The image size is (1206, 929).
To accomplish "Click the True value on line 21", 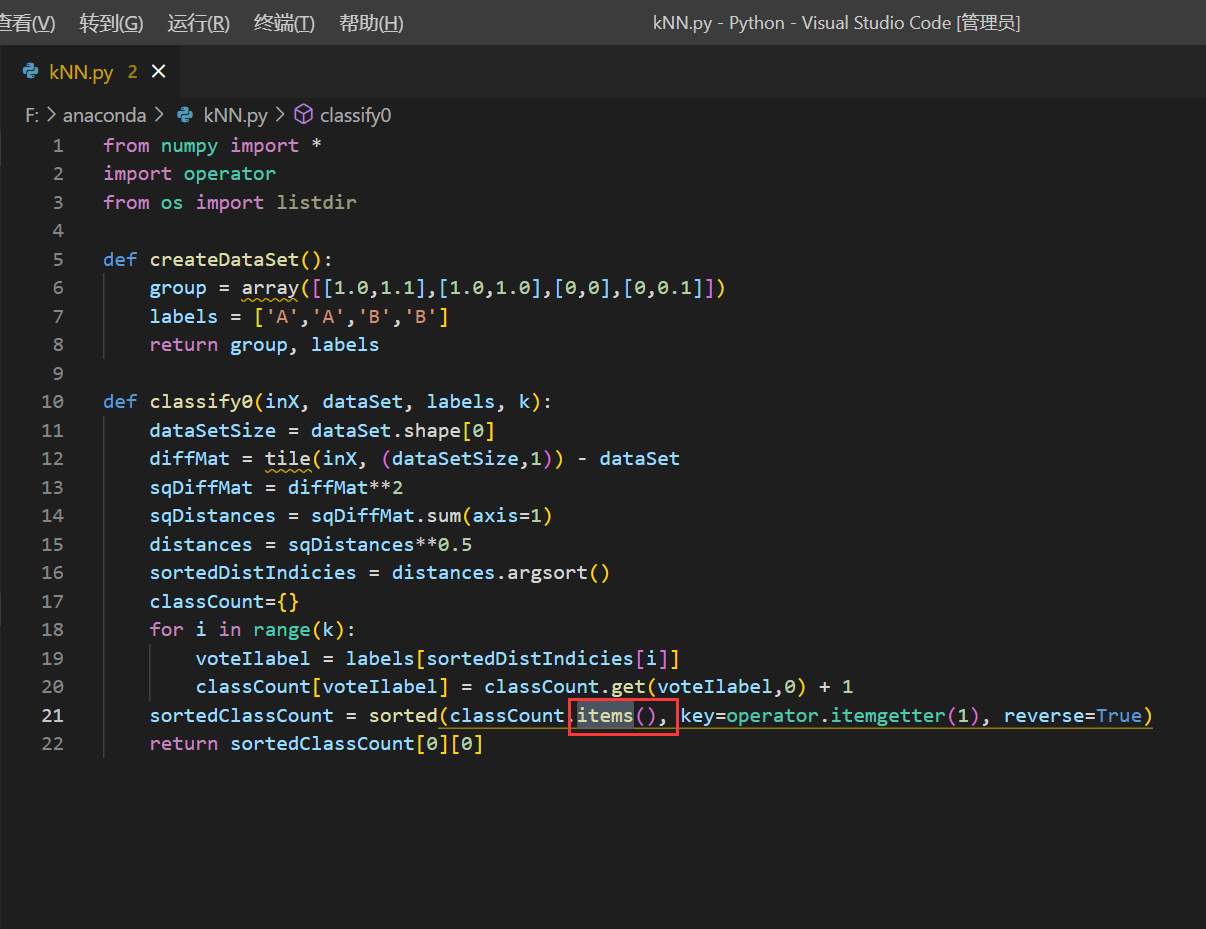I will (1119, 716).
